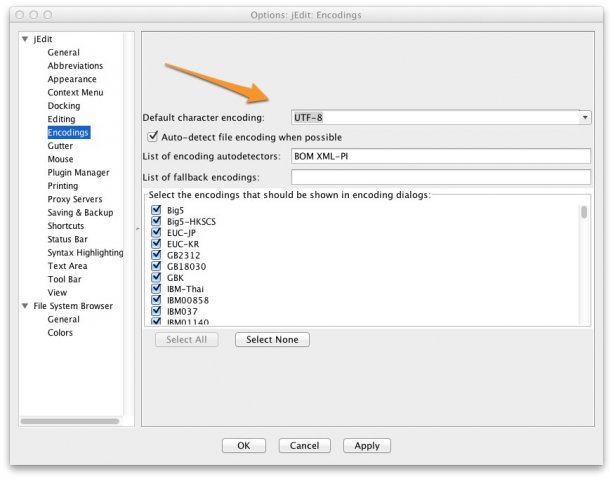Open the Default character encoding dropdown
This screenshot has width=613, height=479.
pyautogui.click(x=584, y=117)
